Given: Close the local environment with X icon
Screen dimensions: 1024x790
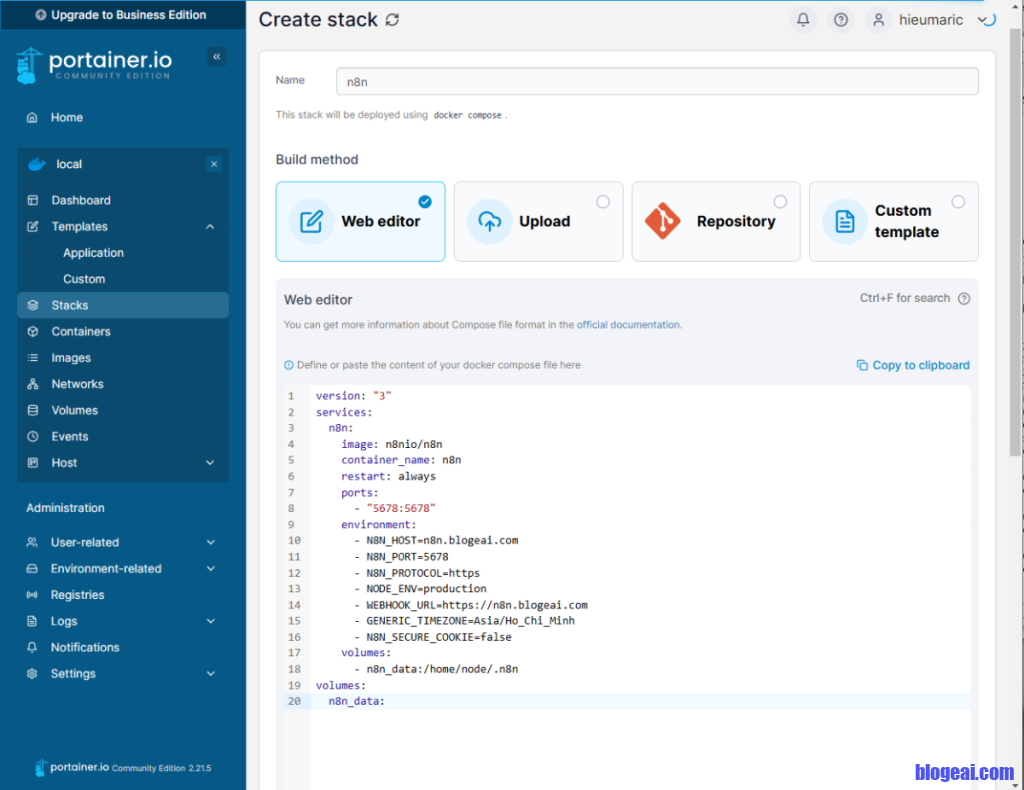Looking at the screenshot, I should [x=213, y=164].
